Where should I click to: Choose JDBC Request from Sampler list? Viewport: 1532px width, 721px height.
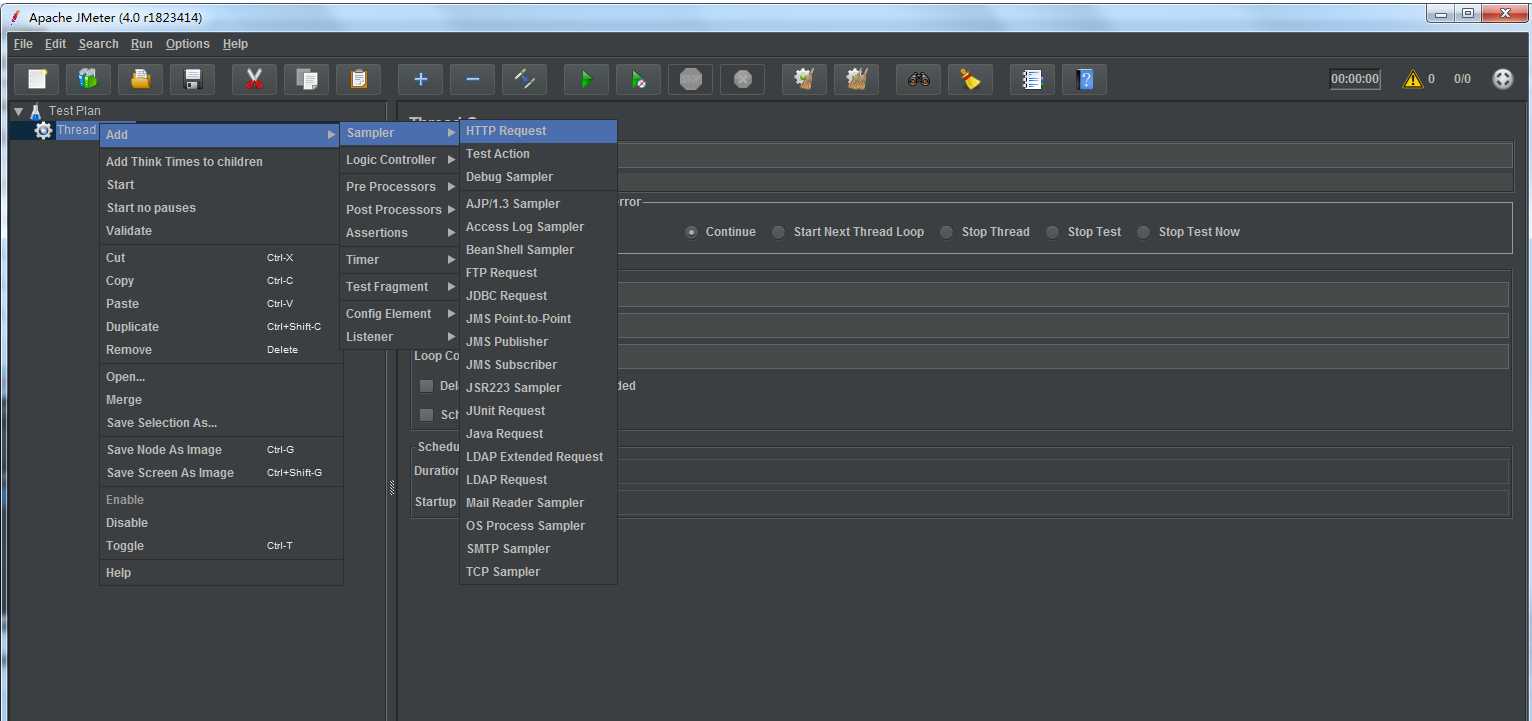(x=538, y=296)
